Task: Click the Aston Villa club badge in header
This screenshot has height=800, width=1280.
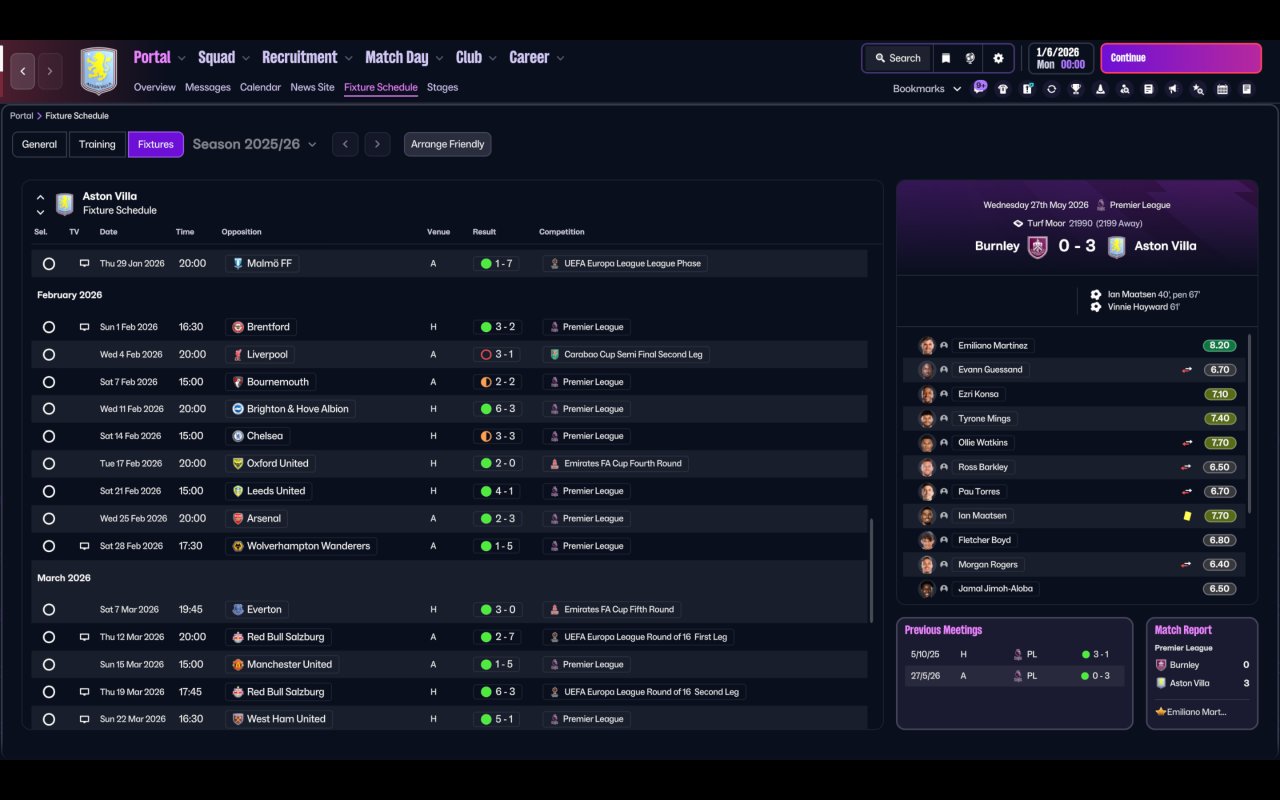Action: [99, 71]
